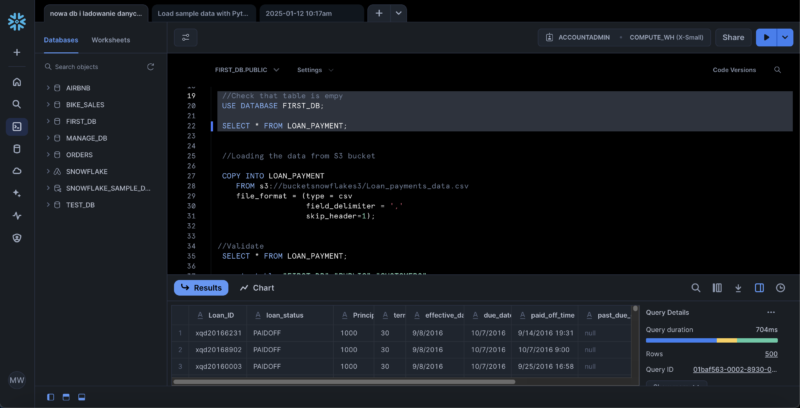Screen dimensions: 800x408
Task: Click the row count link 500
Action: [771, 354]
